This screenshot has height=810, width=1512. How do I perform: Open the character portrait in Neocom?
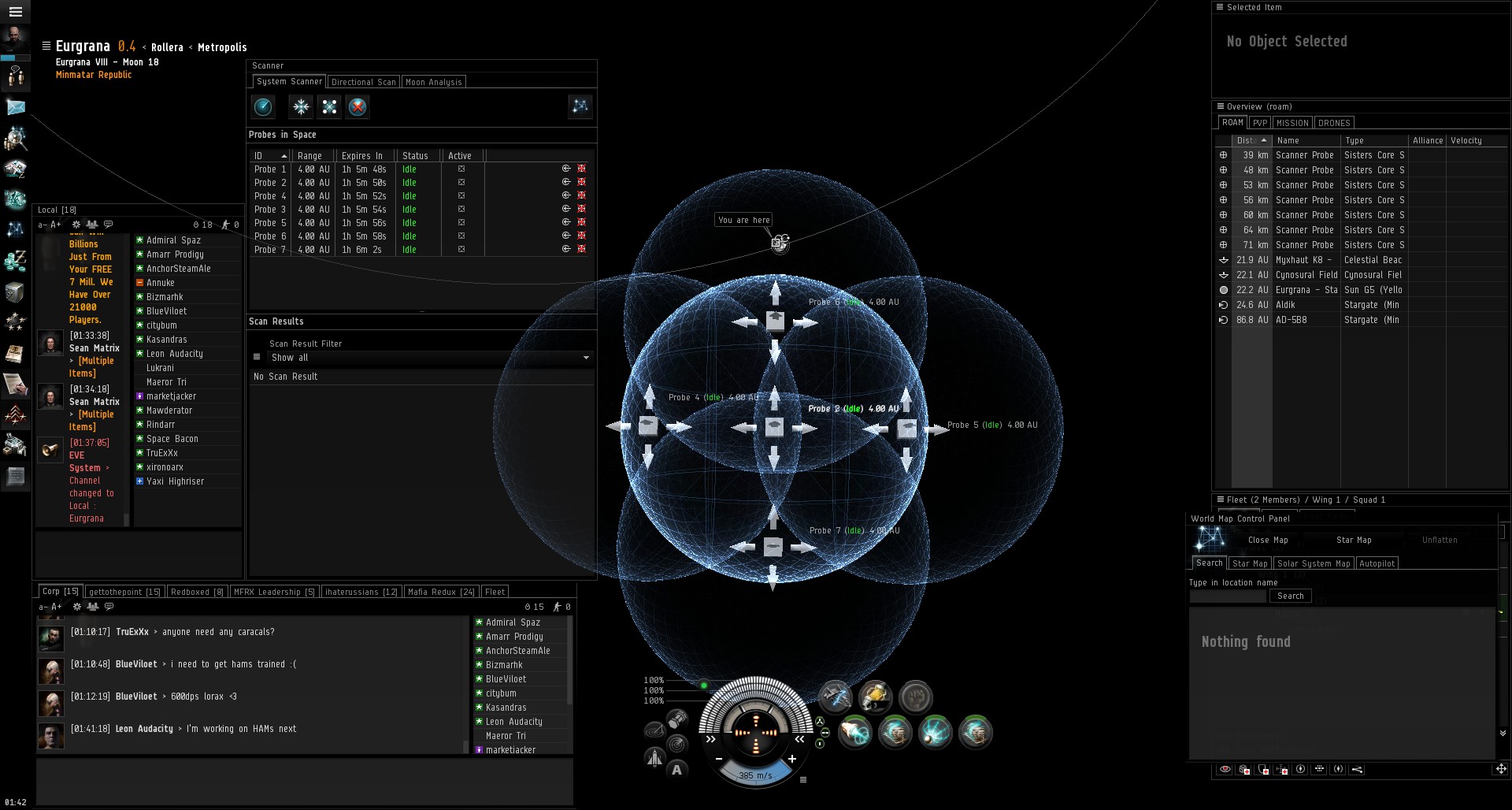point(15,39)
